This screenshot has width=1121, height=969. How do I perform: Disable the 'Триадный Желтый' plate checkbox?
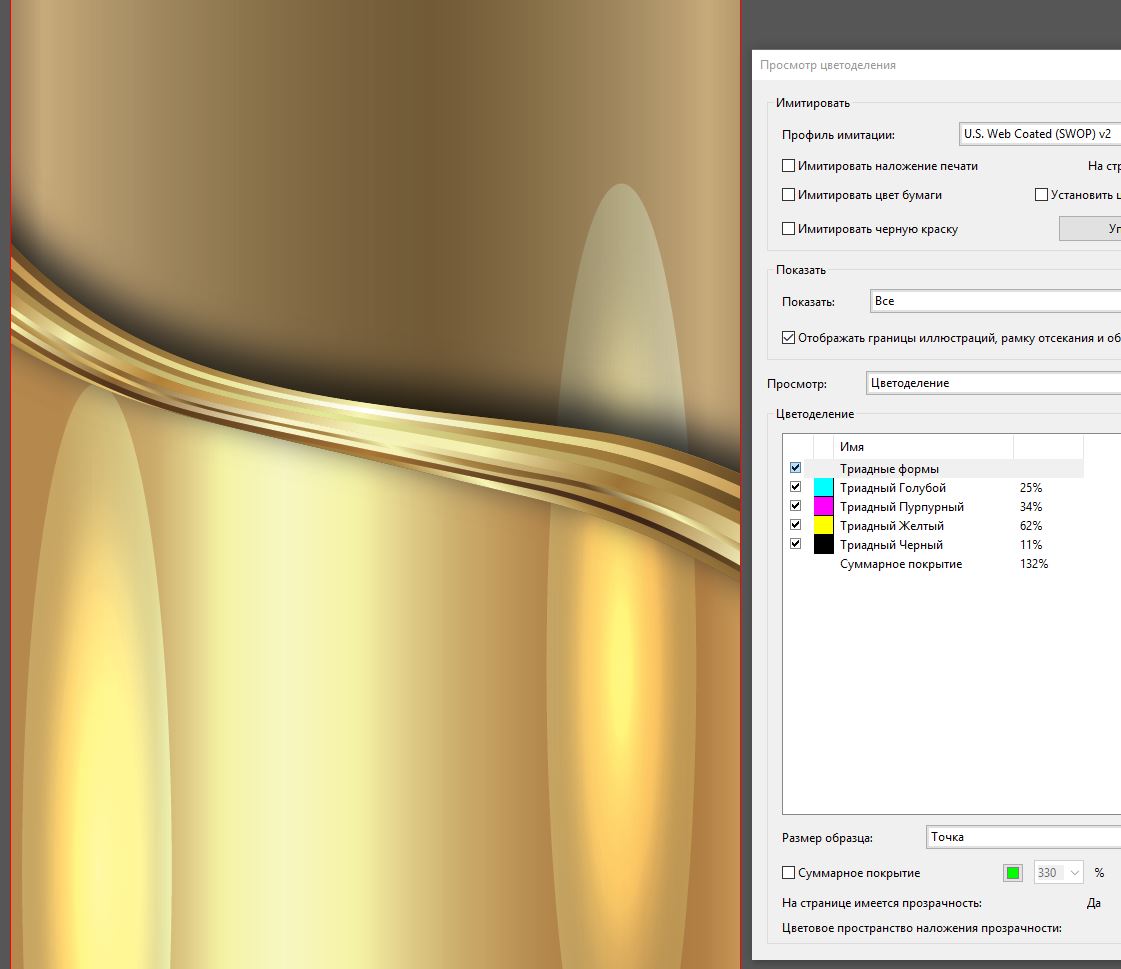pos(796,525)
